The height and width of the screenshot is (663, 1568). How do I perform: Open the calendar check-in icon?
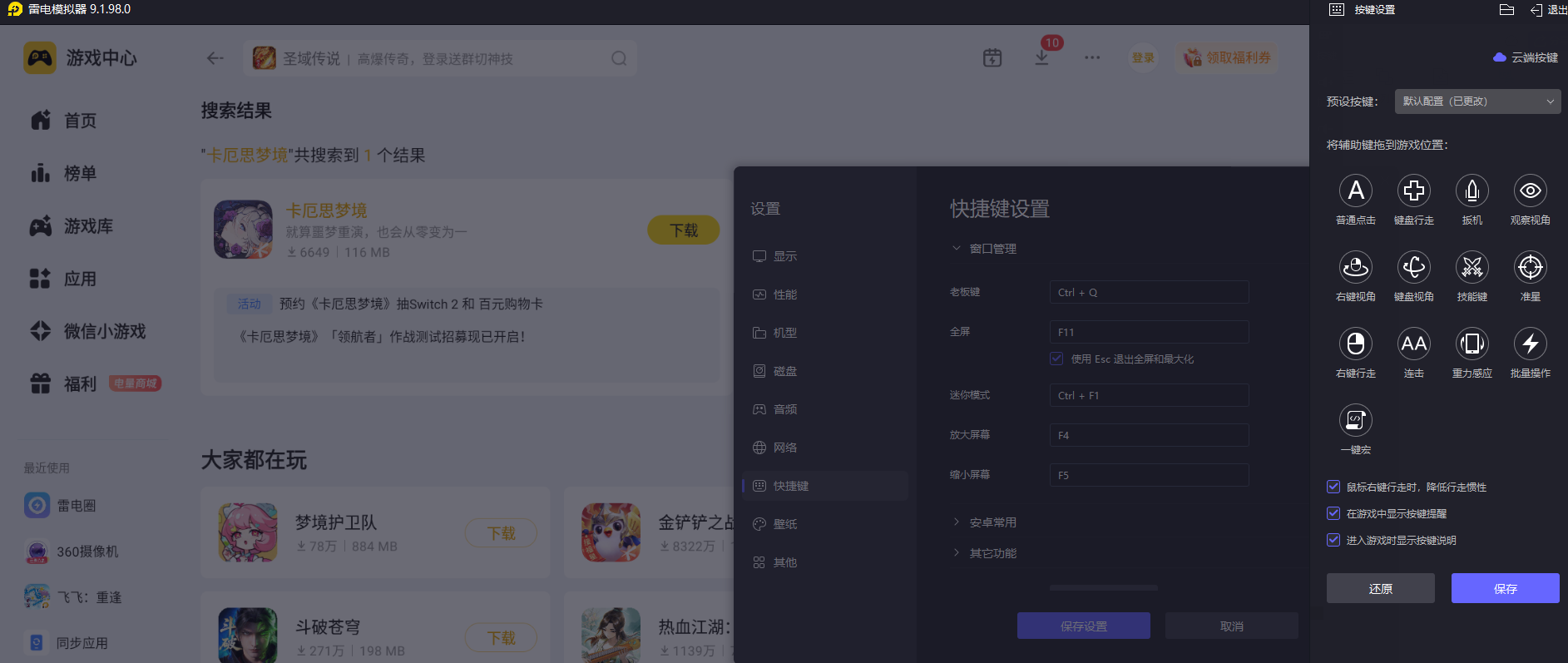[x=992, y=57]
